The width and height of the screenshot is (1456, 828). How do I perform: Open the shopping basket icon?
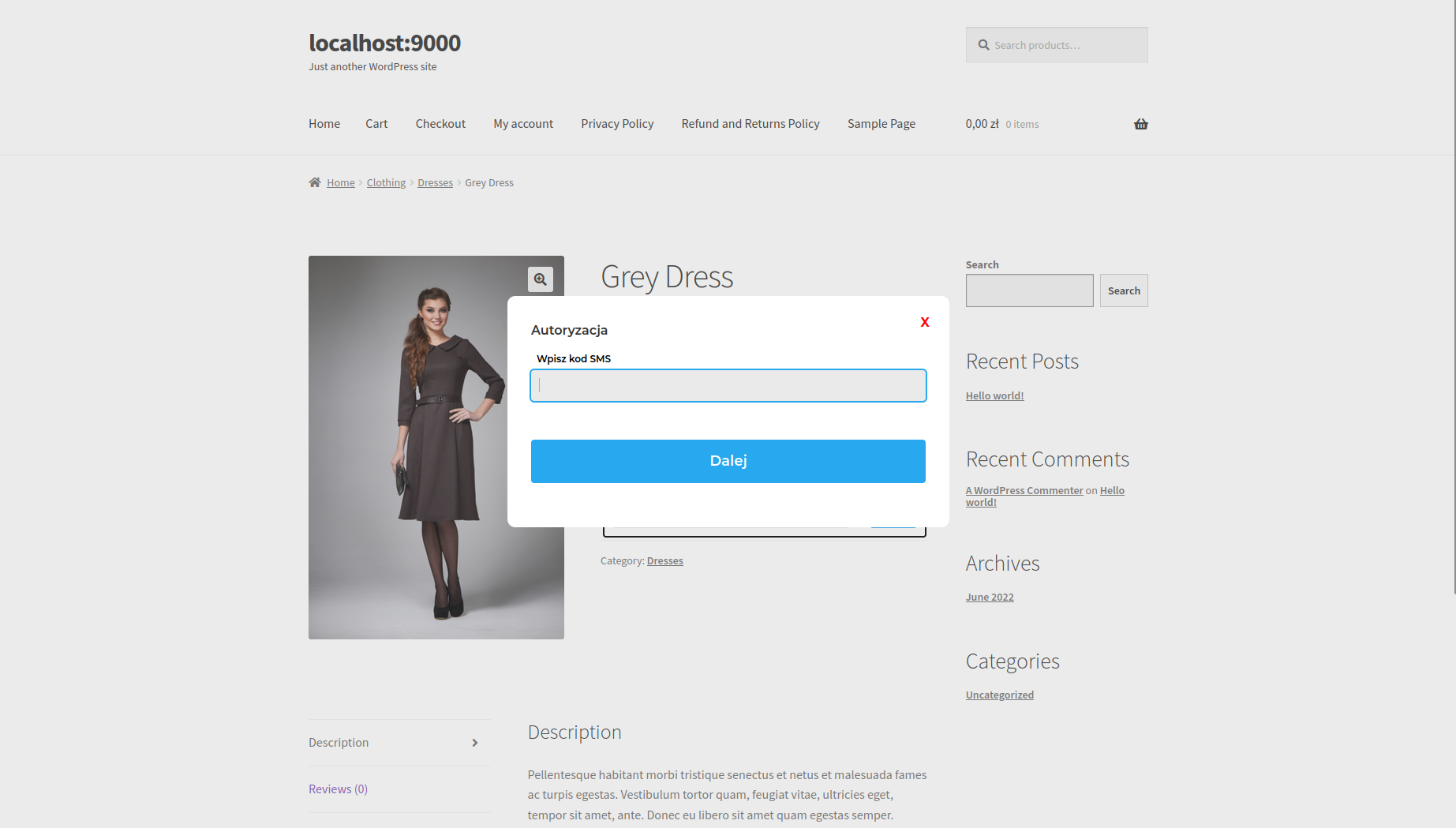pyautogui.click(x=1141, y=124)
